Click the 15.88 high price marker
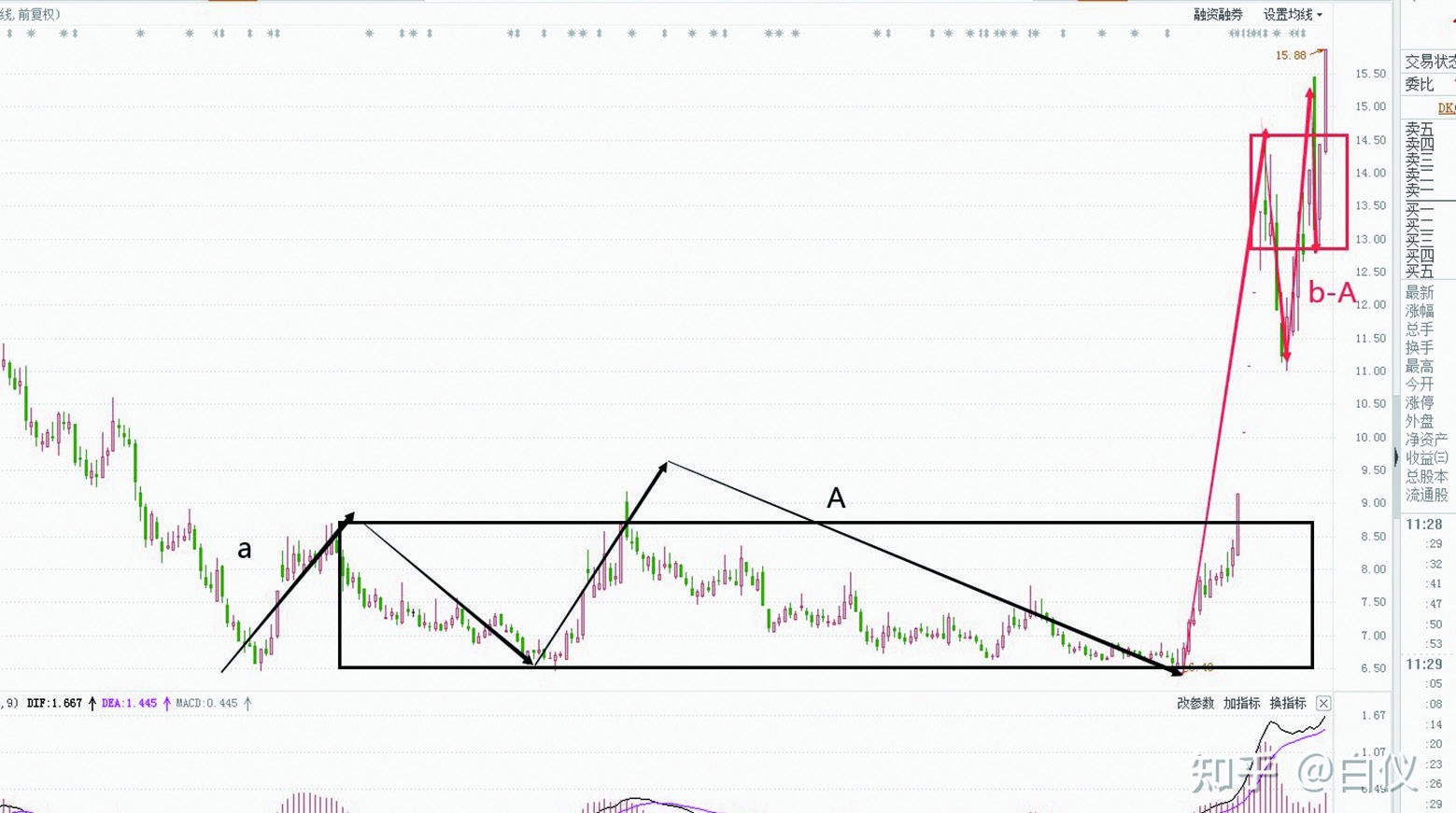The width and height of the screenshot is (1456, 813). point(1291,55)
